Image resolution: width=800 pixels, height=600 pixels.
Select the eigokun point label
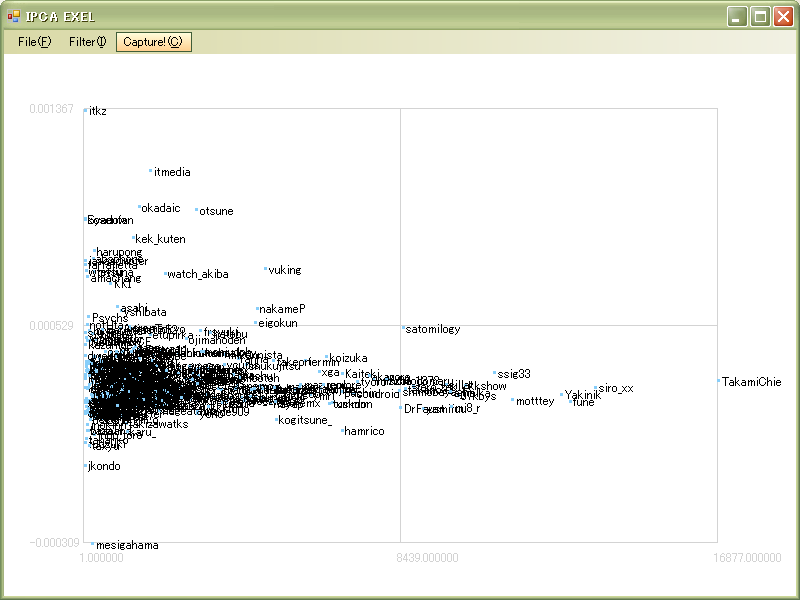click(278, 323)
